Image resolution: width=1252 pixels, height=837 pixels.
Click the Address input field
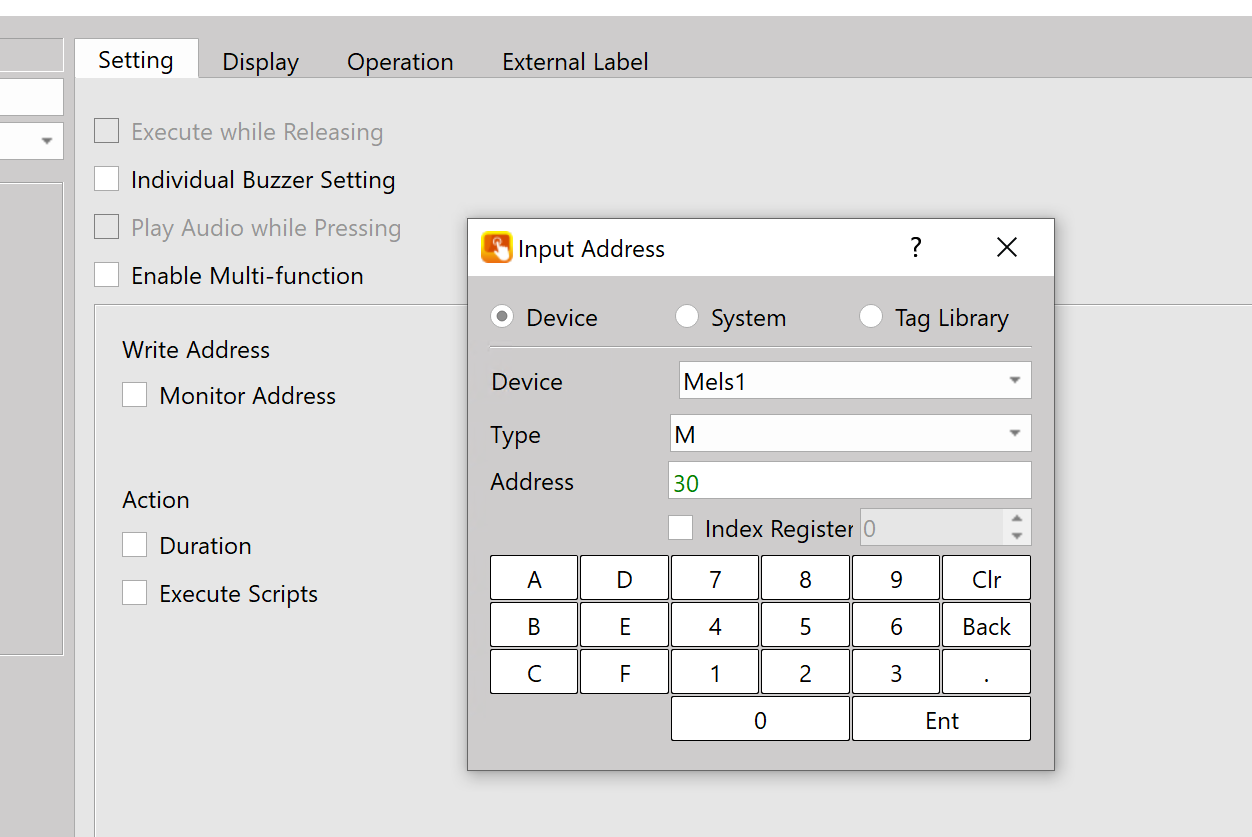tap(849, 482)
